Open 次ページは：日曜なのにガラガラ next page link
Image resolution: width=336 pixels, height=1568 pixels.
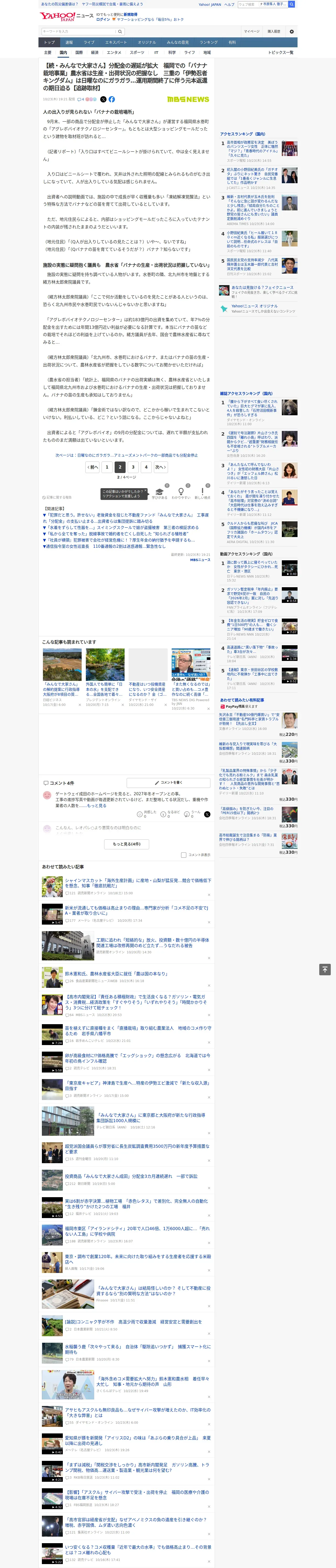click(127, 455)
